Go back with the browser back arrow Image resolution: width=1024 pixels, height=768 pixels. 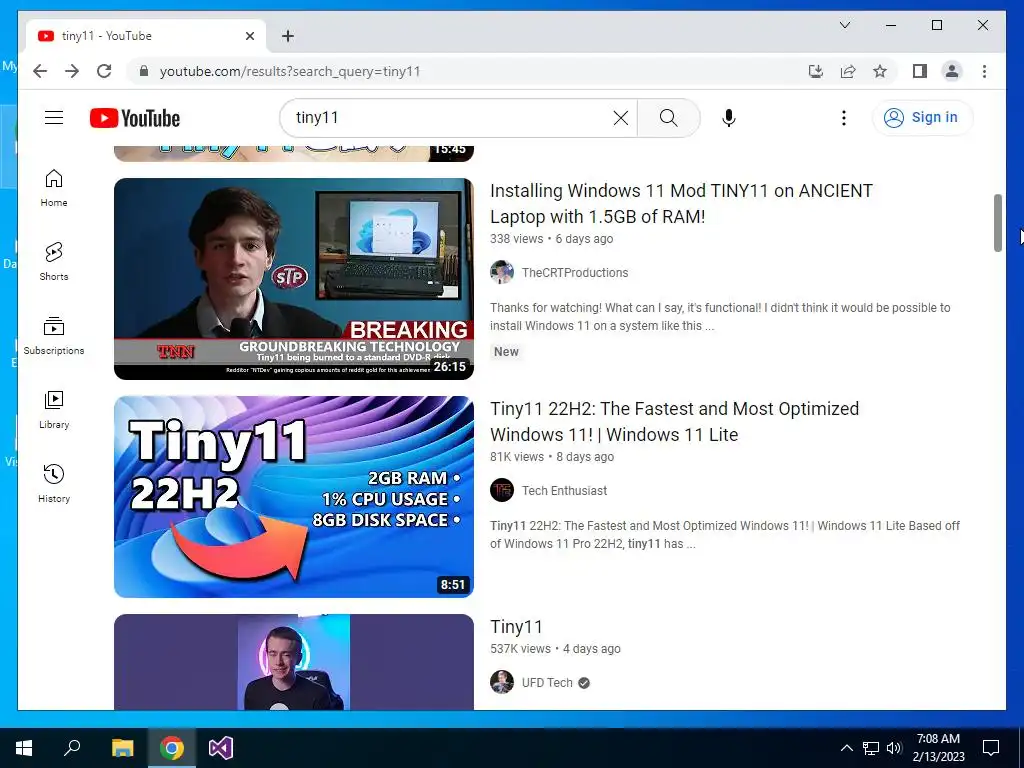40,71
